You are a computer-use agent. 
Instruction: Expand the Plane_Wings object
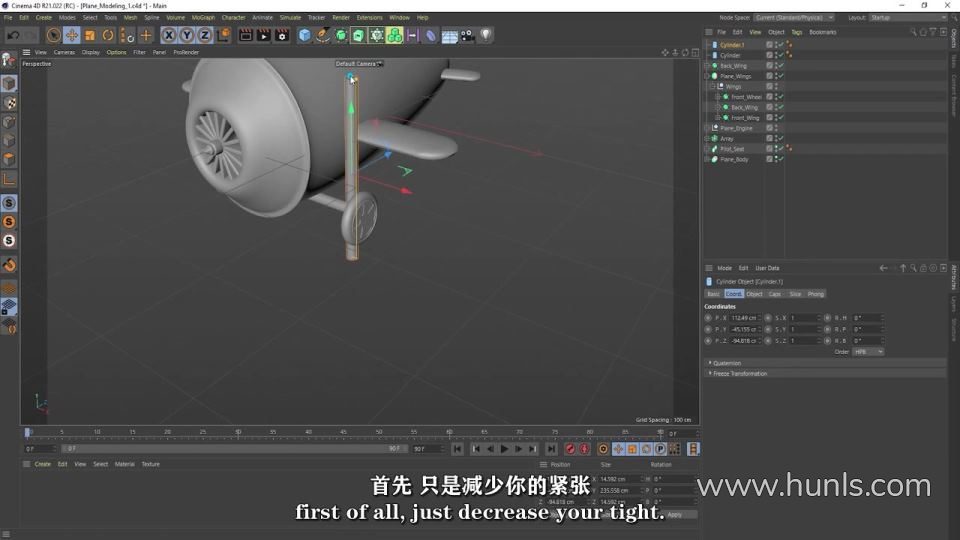[x=707, y=77]
